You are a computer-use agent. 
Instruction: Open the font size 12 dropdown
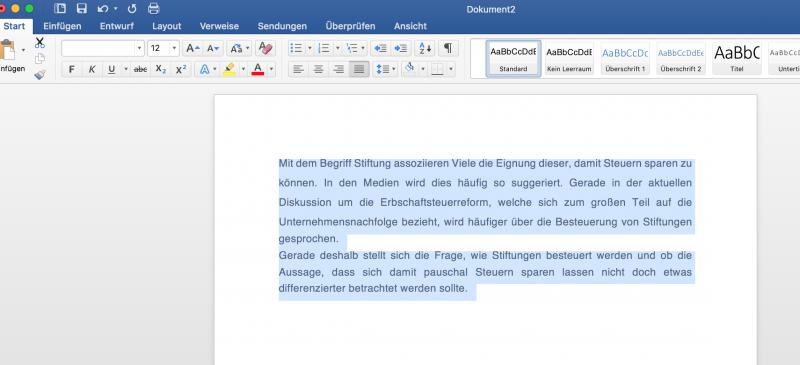(174, 48)
